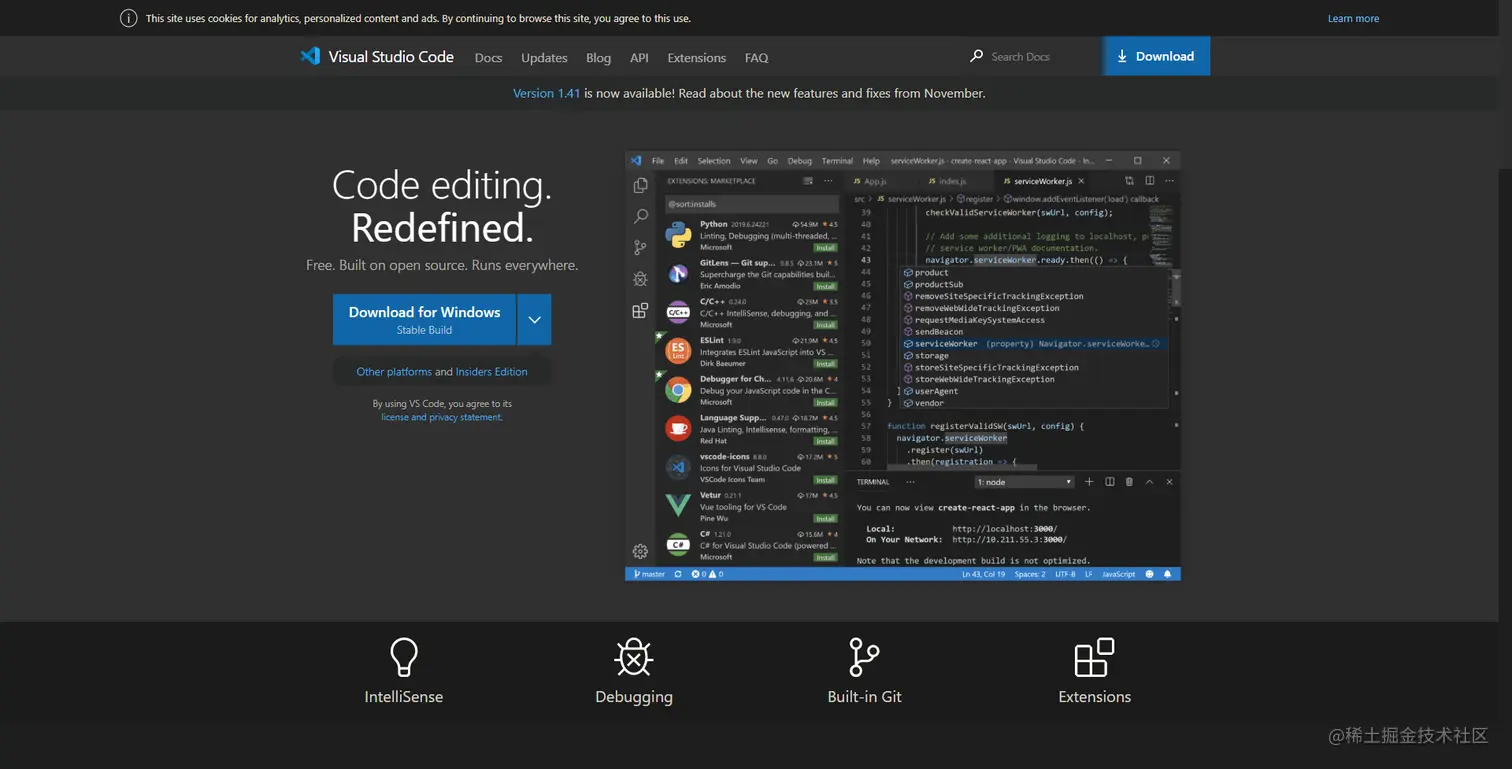The image size is (1512, 769).
Task: Follow the Learn more cookie link
Action: click(1353, 19)
